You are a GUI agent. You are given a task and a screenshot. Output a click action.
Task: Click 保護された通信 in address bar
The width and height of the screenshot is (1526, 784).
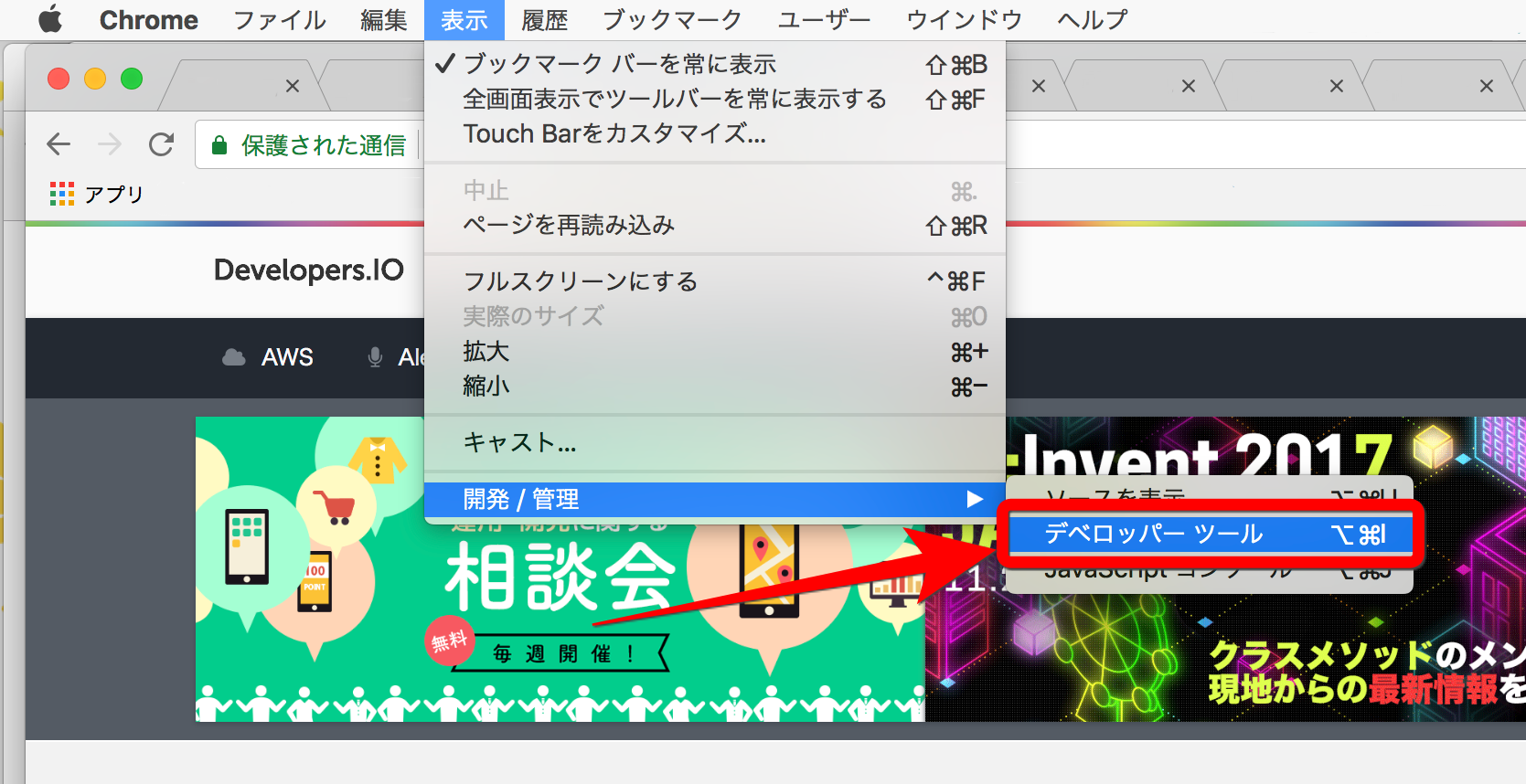click(323, 145)
